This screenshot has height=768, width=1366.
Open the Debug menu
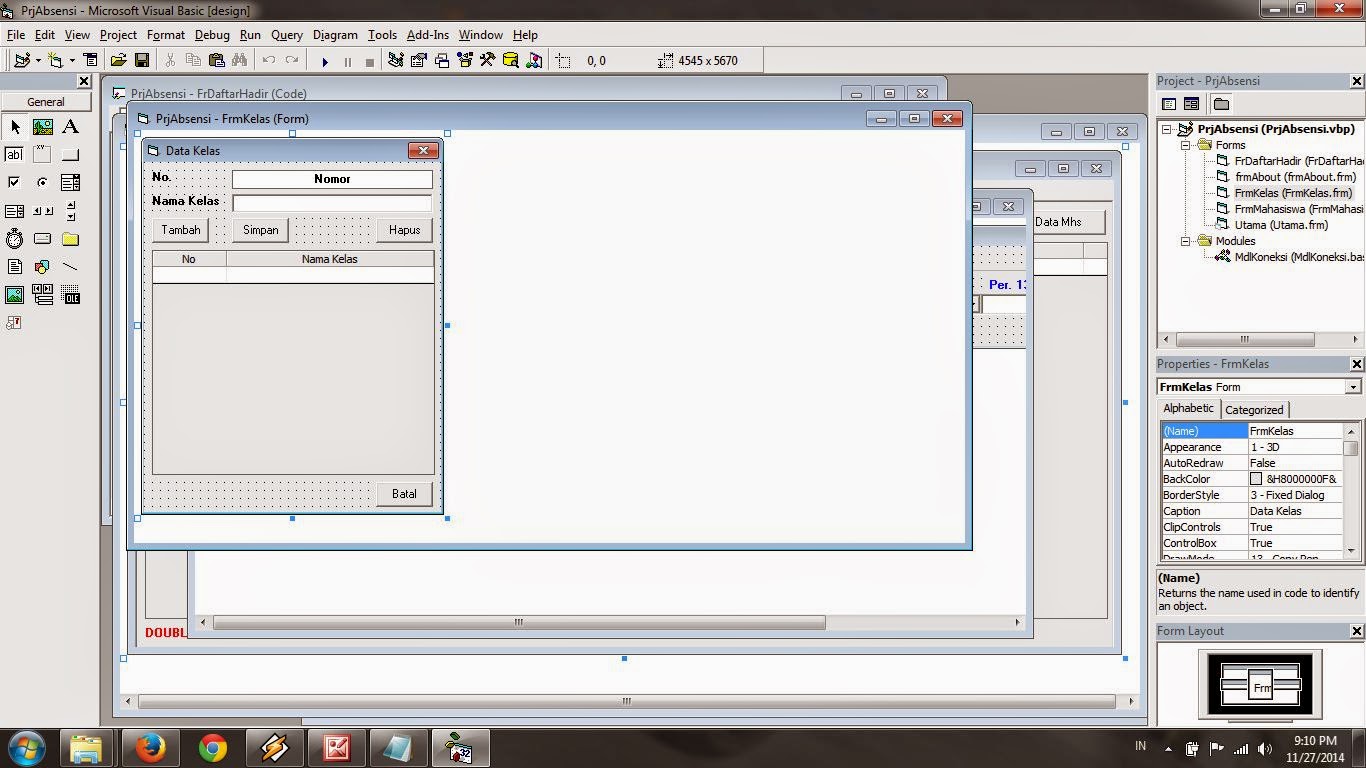point(212,35)
